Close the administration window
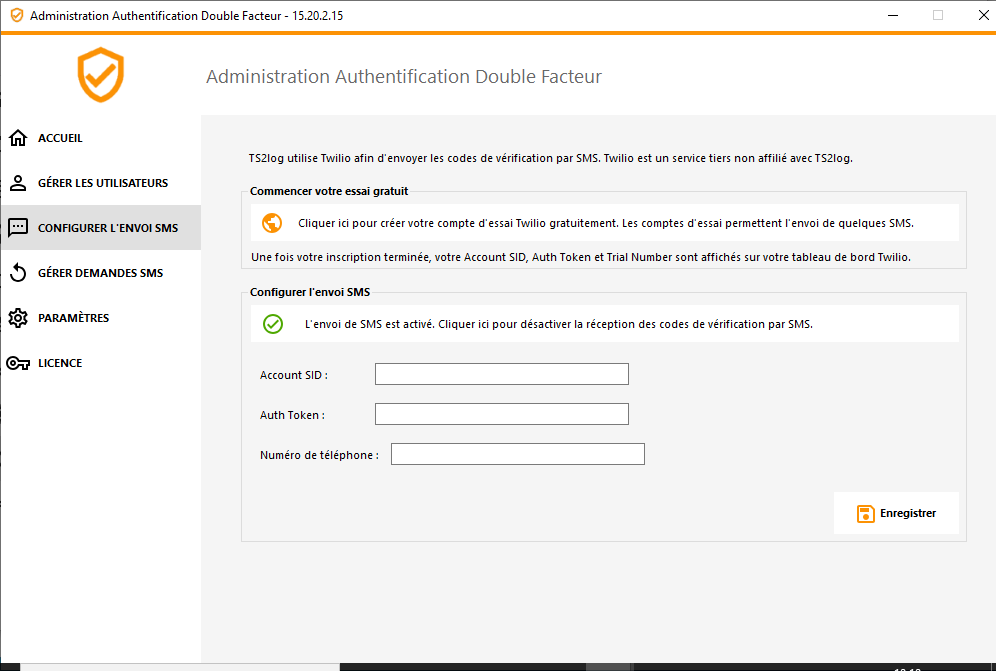 coord(983,15)
